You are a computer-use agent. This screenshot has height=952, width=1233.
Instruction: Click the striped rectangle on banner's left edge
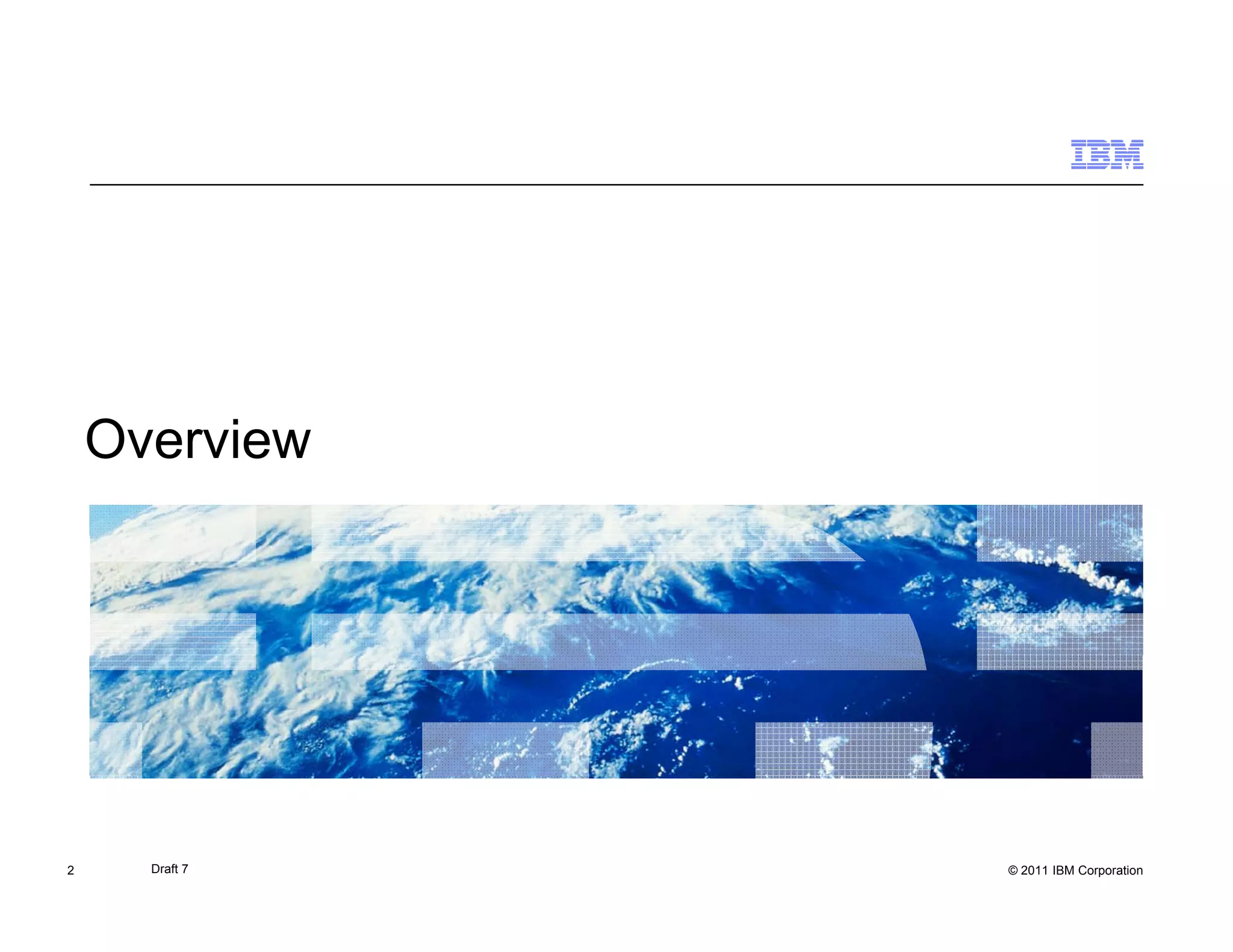click(x=173, y=641)
